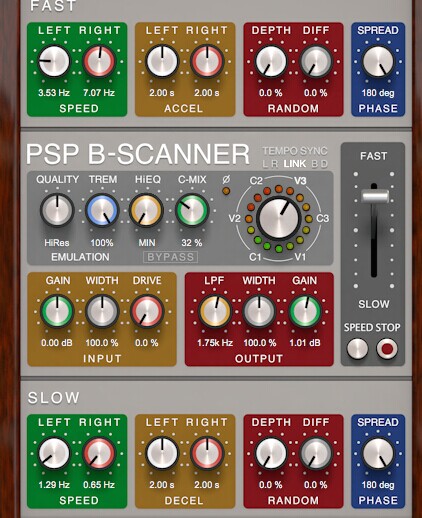
Task: Click the output LPF knob
Action: 215,311
